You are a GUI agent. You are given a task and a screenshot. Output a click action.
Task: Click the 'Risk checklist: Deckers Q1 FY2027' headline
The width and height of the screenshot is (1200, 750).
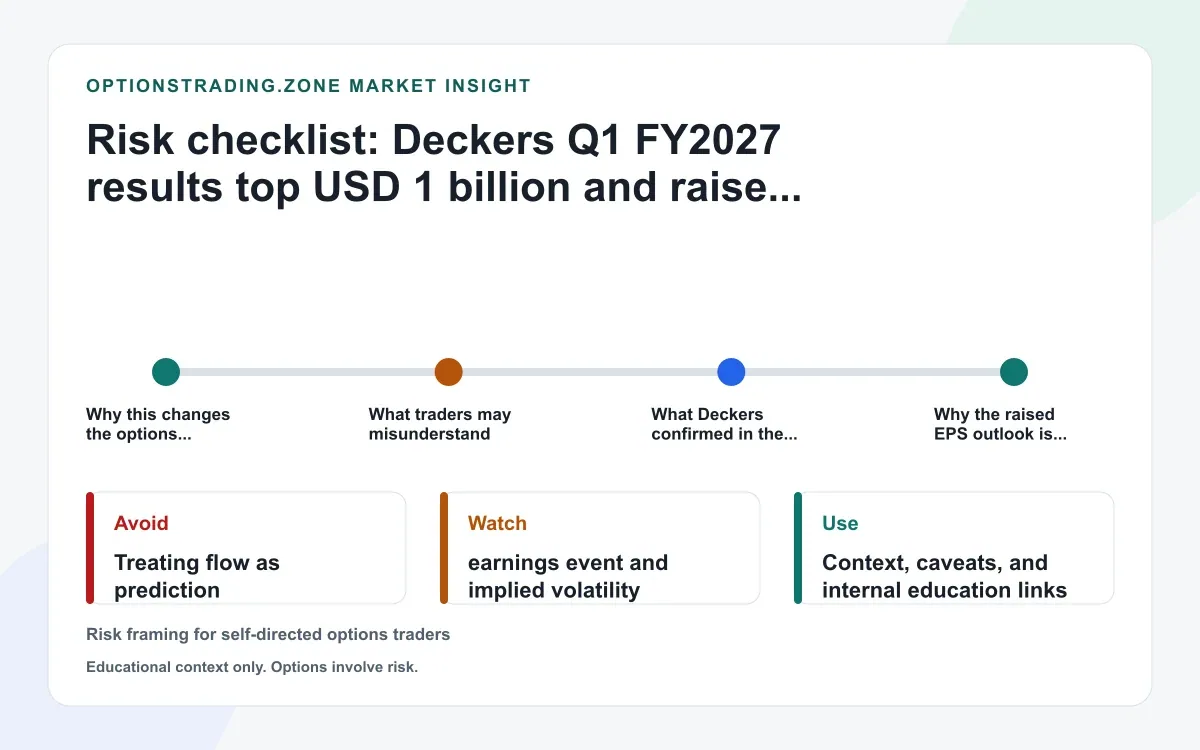(444, 163)
